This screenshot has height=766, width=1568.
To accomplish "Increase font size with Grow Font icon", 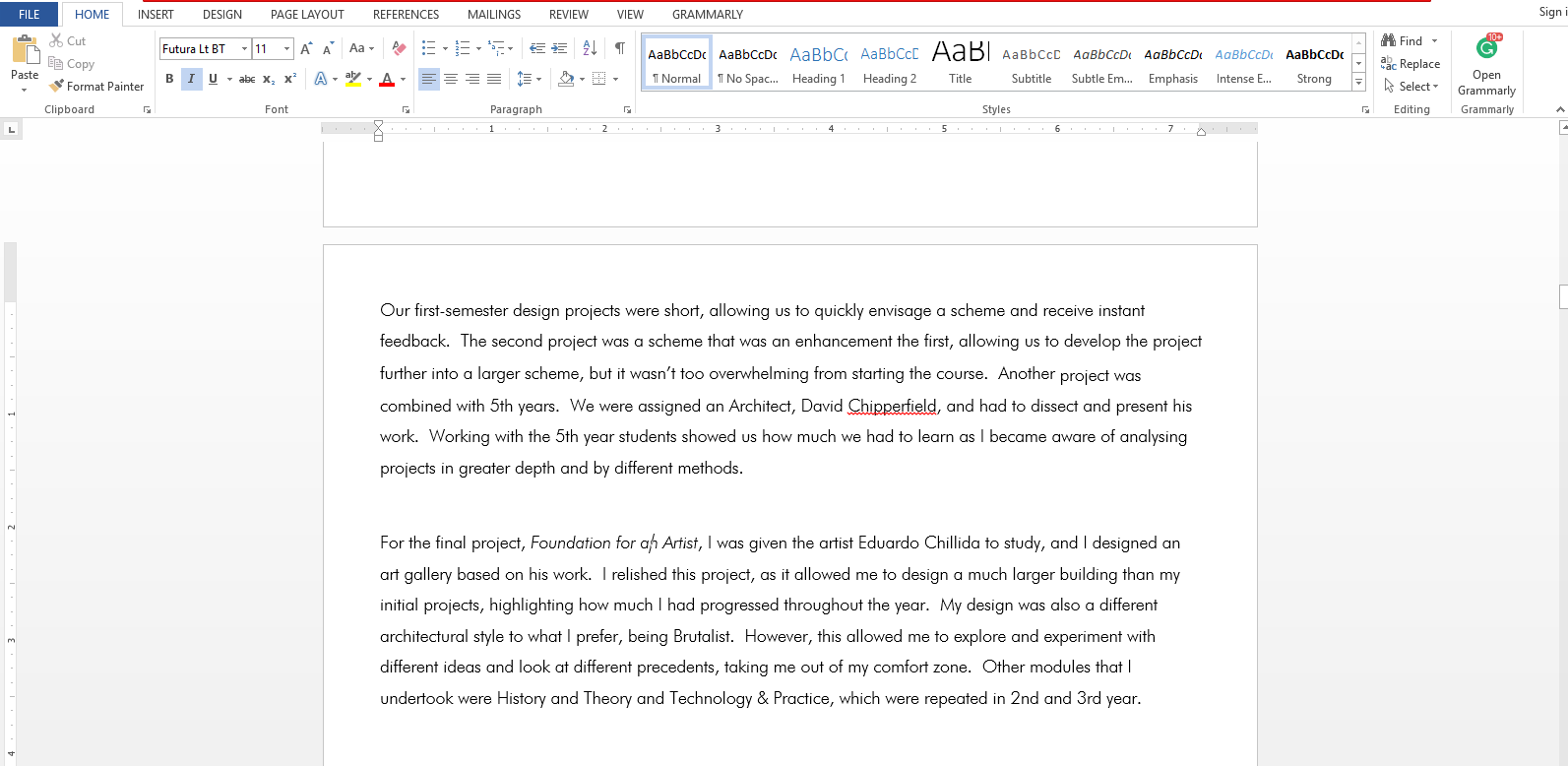I will click(x=306, y=48).
